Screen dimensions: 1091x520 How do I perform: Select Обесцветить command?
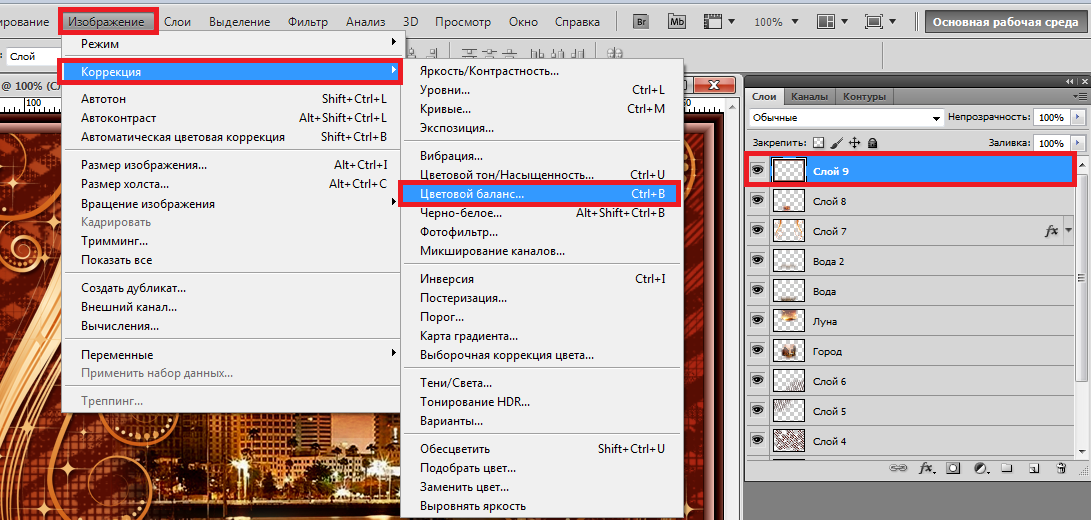tap(542, 448)
